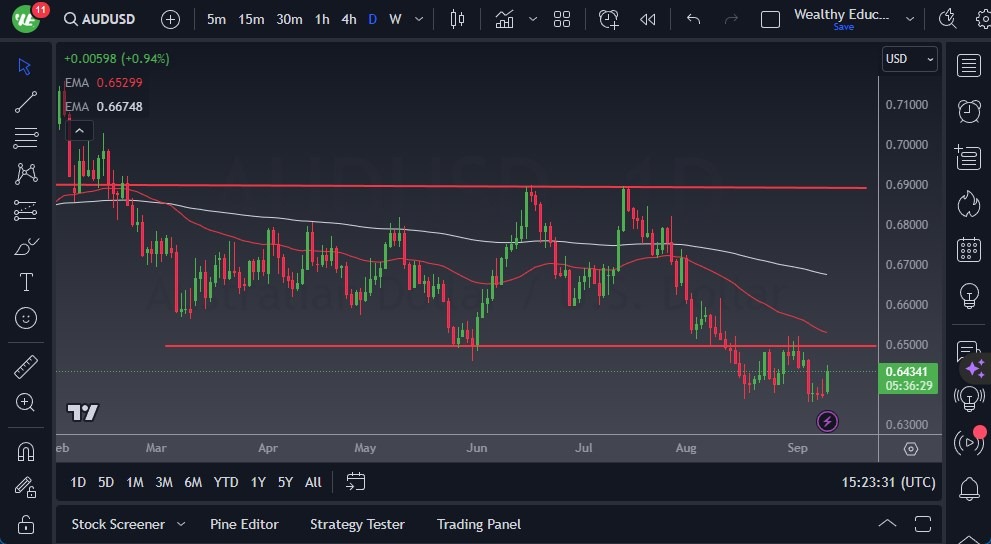Open the USD currency dropdown
The width and height of the screenshot is (991, 544).
pos(909,59)
